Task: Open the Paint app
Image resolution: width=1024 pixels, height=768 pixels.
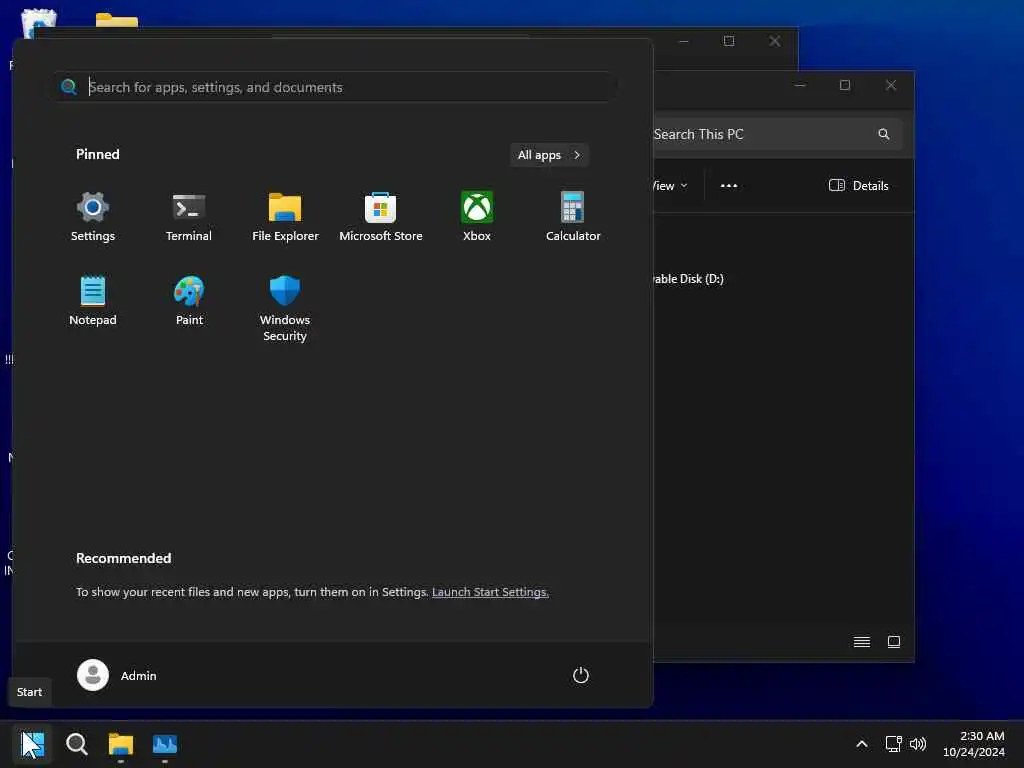Action: click(x=189, y=300)
